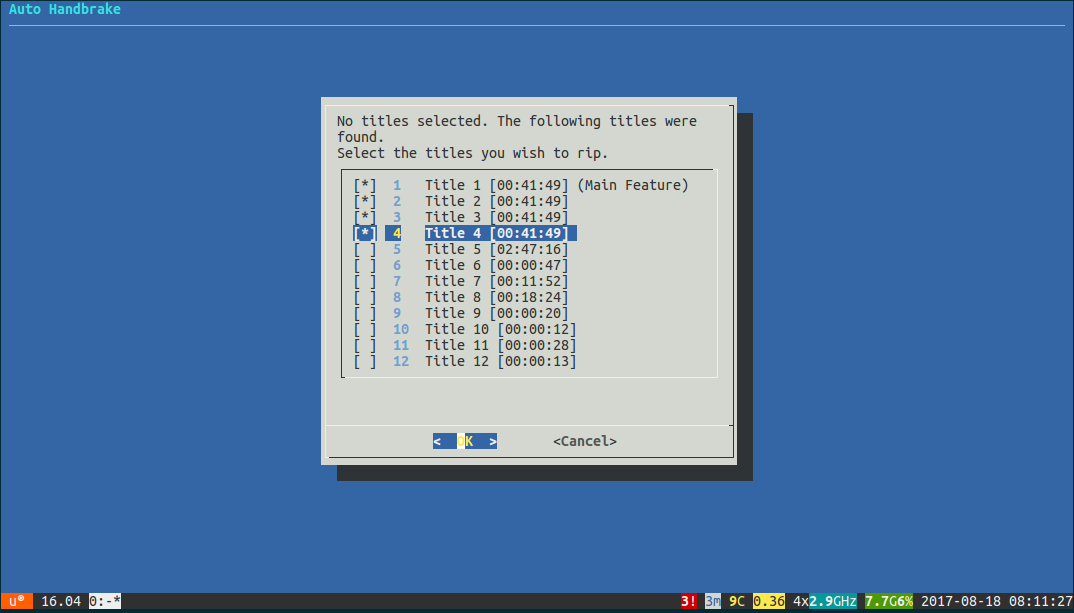The height and width of the screenshot is (613, 1074).
Task: Click the 7.7G memory usage indicator
Action: [x=884, y=601]
